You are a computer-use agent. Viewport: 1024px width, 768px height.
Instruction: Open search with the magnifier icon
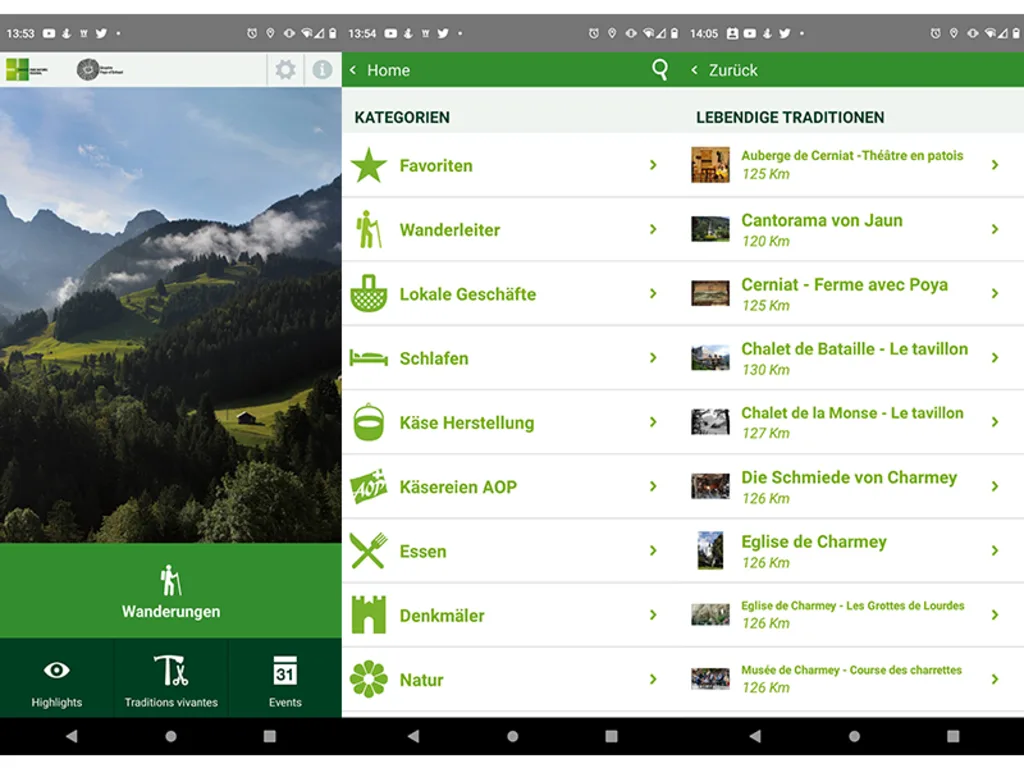coord(660,70)
